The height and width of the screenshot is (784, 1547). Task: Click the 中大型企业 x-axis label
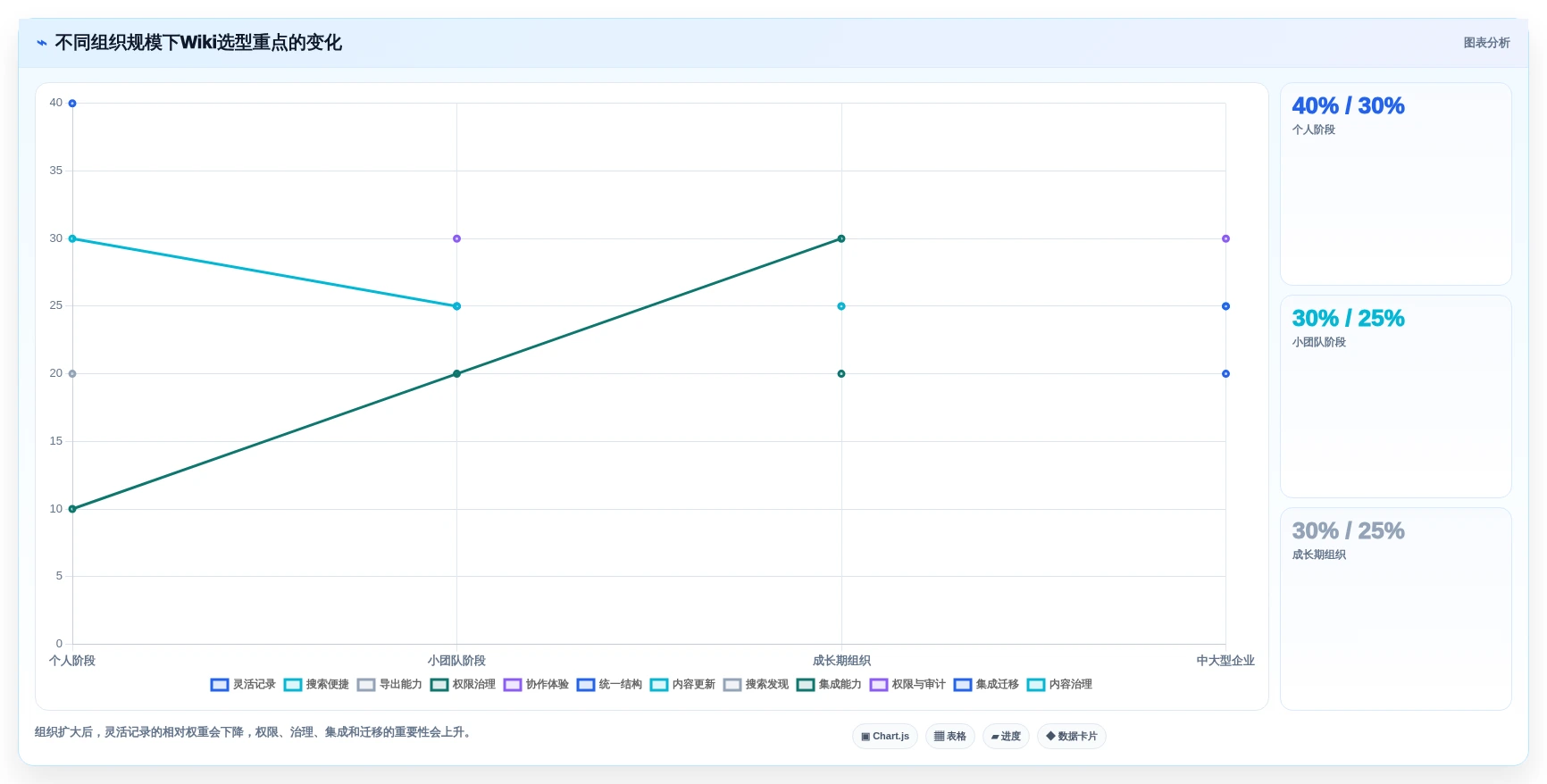(1225, 661)
